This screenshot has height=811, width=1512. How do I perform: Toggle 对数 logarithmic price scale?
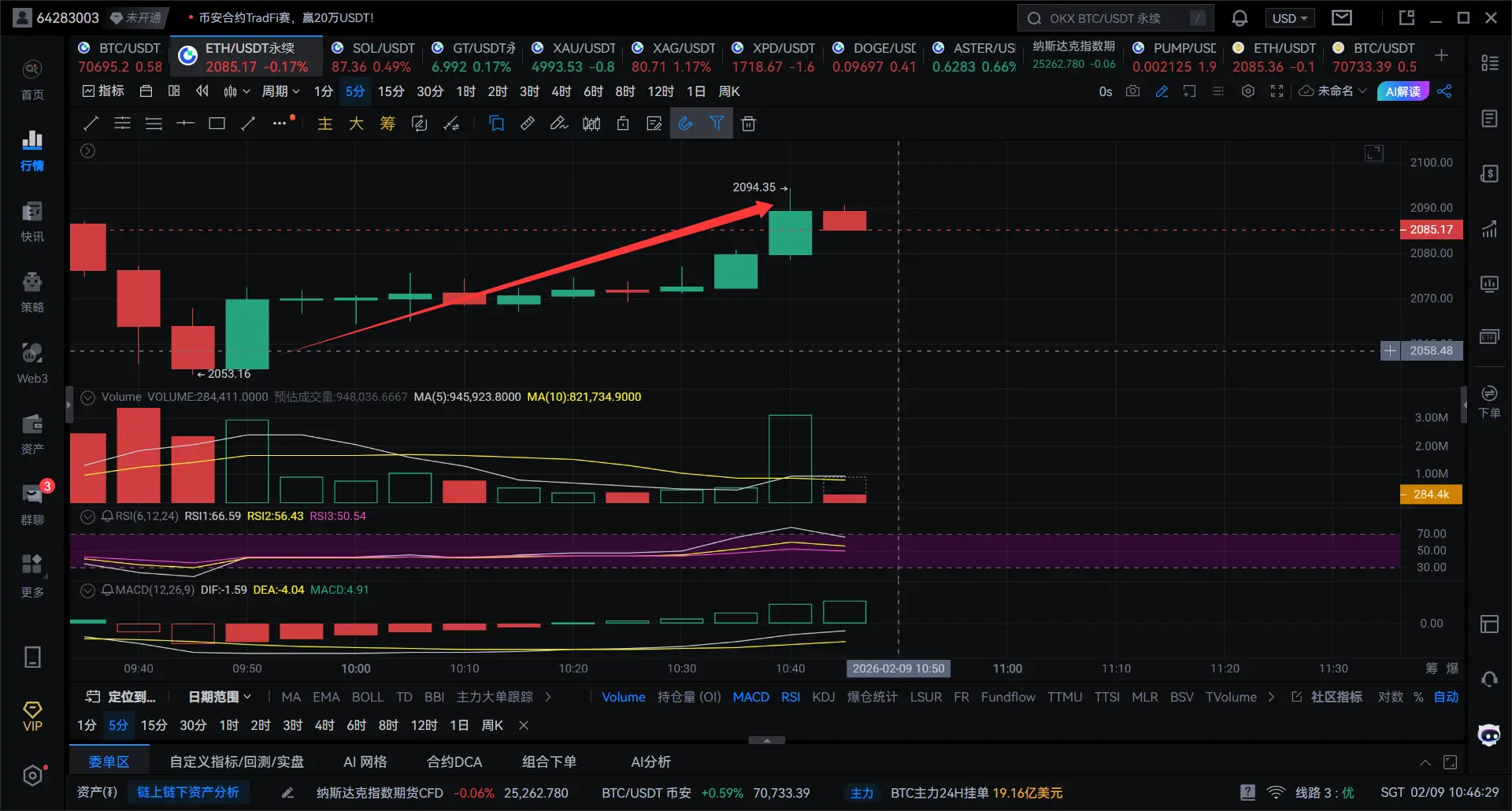pyautogui.click(x=1391, y=697)
